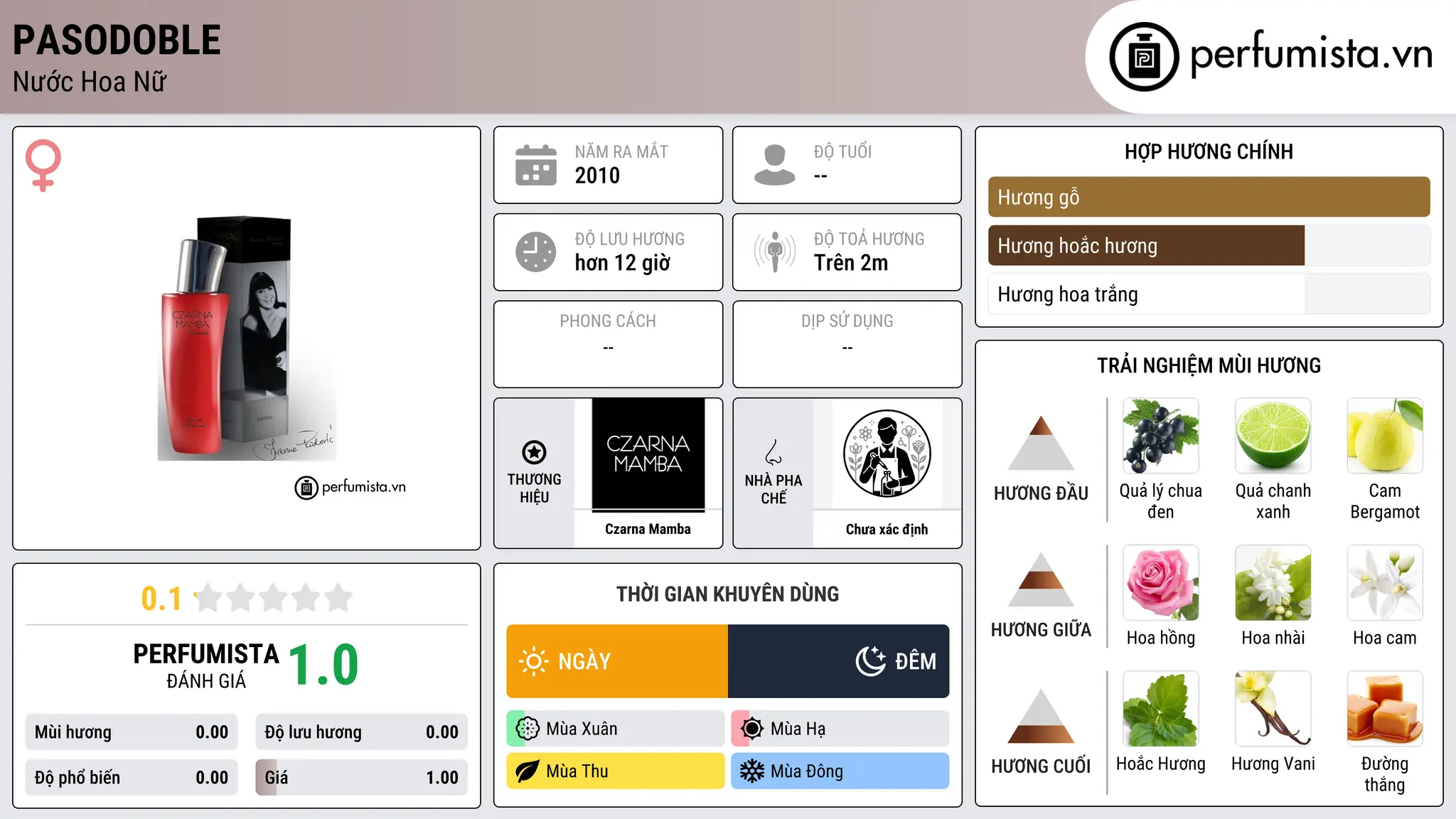Click the Phong cách style card
This screenshot has width=1456, height=819.
pyautogui.click(x=608, y=344)
